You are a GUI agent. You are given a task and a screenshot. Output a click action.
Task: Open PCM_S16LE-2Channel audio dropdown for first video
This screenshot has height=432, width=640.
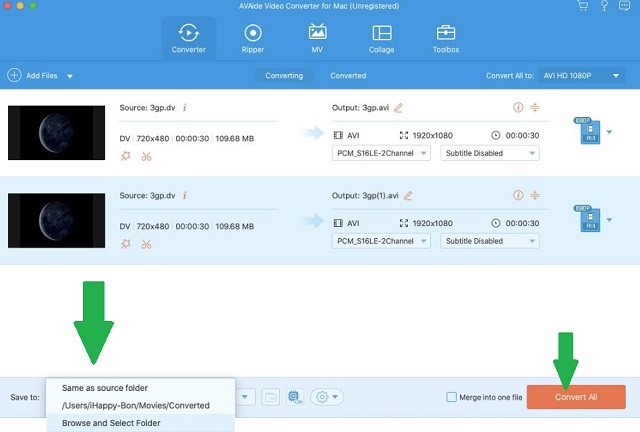pyautogui.click(x=381, y=153)
